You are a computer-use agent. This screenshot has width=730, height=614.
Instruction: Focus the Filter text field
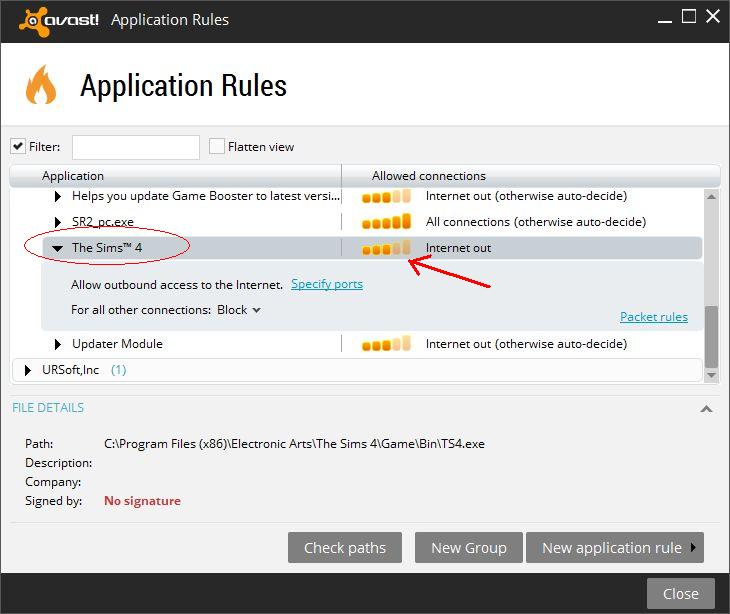tap(136, 147)
